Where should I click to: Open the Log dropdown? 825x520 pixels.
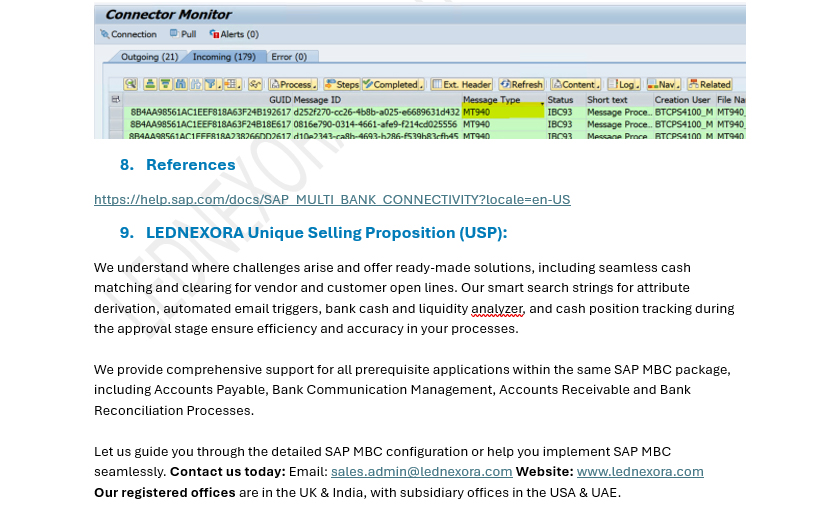click(x=625, y=85)
